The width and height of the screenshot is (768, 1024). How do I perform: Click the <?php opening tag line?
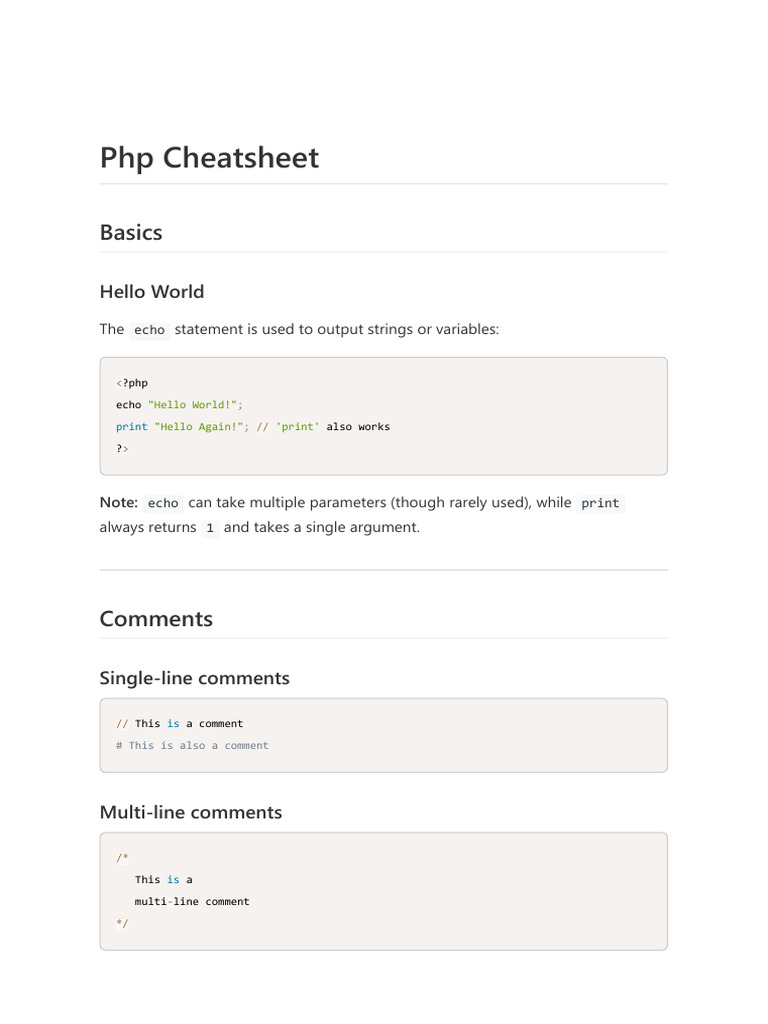pos(132,383)
